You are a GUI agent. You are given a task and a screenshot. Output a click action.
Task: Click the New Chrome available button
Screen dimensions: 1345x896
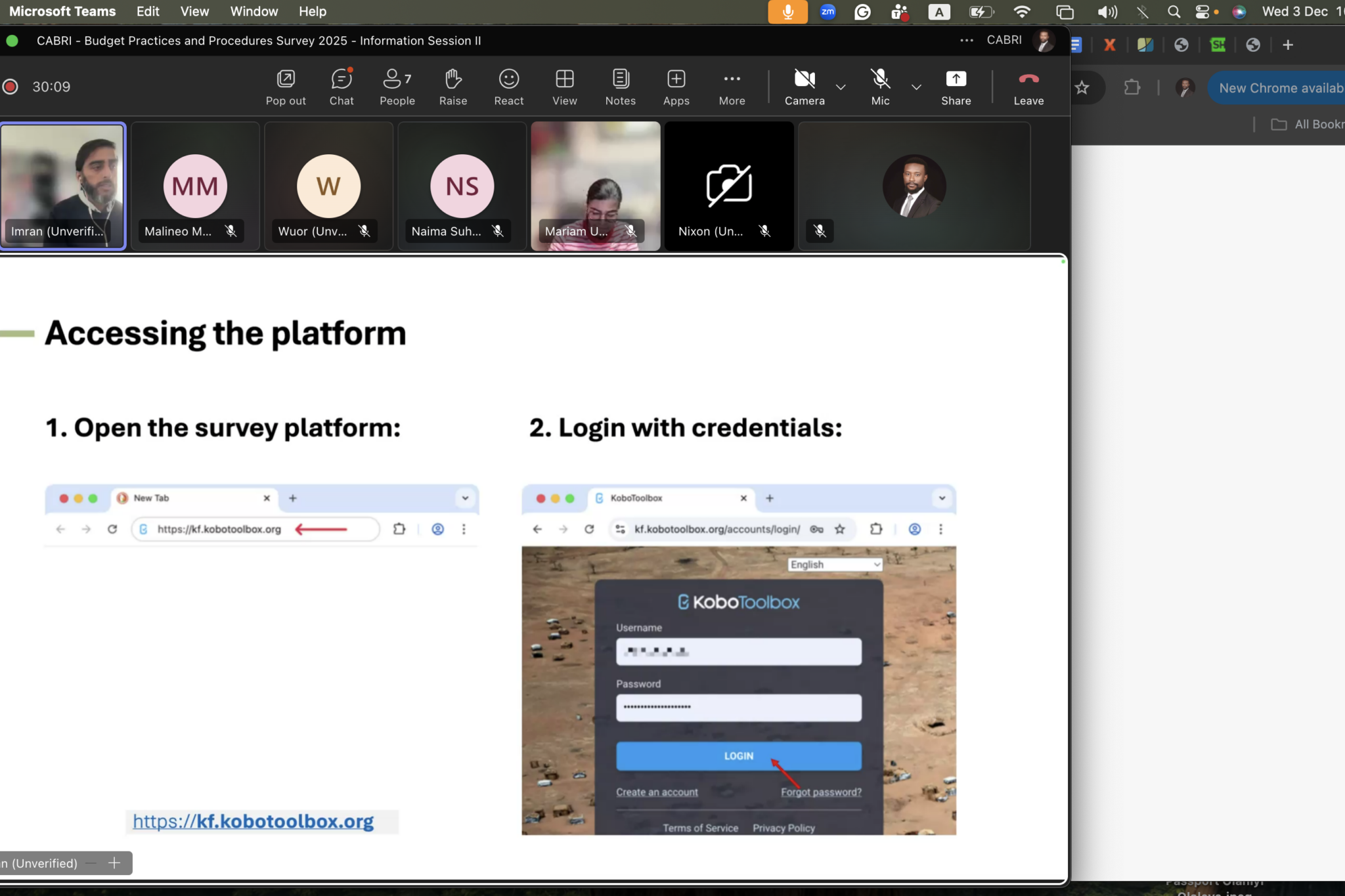tap(1277, 88)
